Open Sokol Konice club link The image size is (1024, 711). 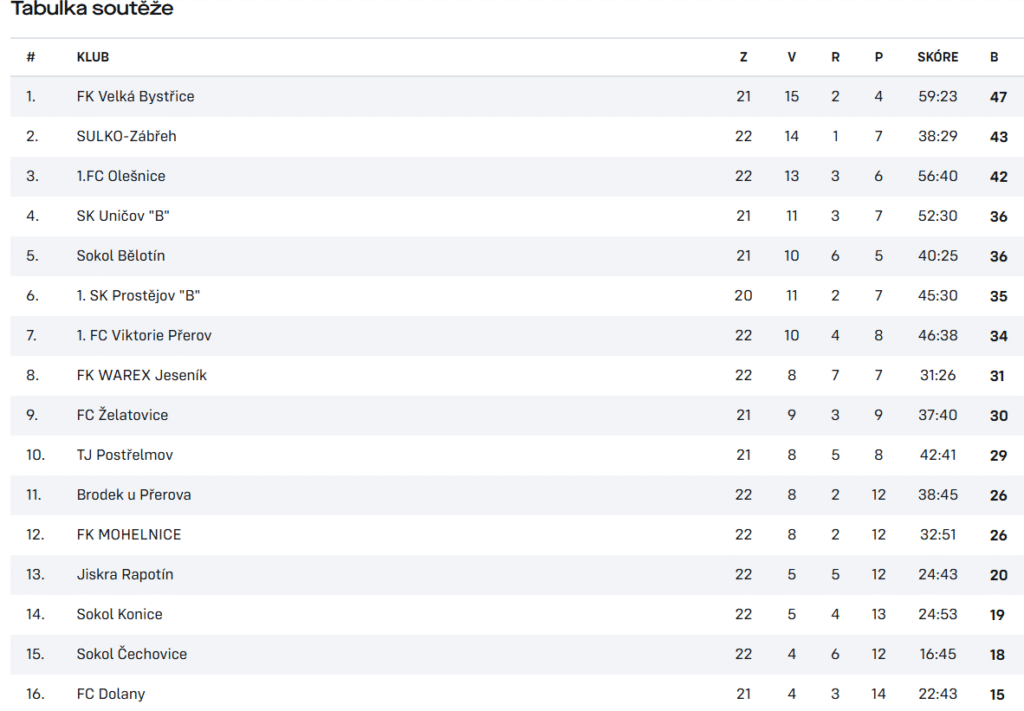click(120, 614)
